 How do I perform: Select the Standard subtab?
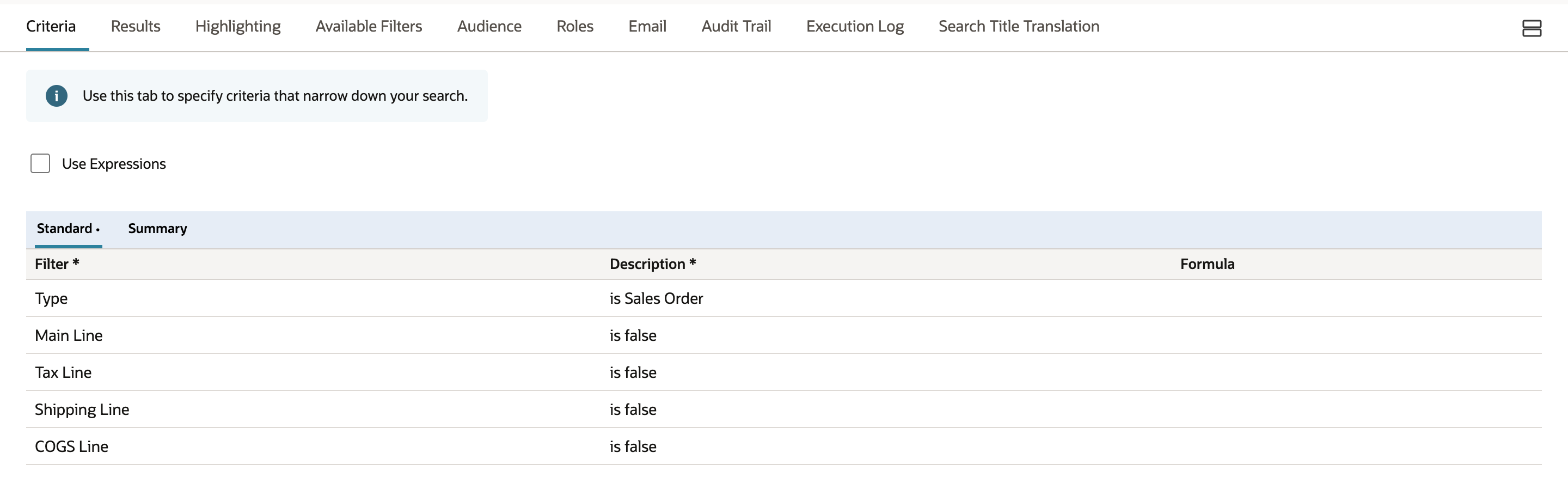pyautogui.click(x=68, y=229)
